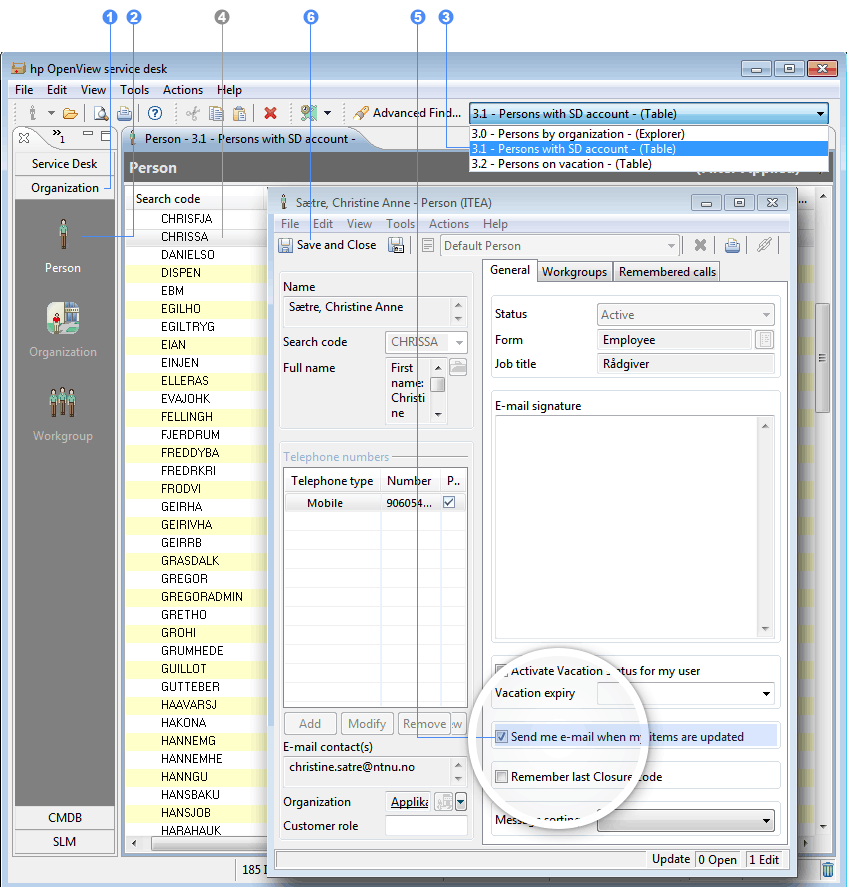This screenshot has height=887, width=847.
Task: Toggle Send me e-mail when items updated
Action: pos(502,737)
